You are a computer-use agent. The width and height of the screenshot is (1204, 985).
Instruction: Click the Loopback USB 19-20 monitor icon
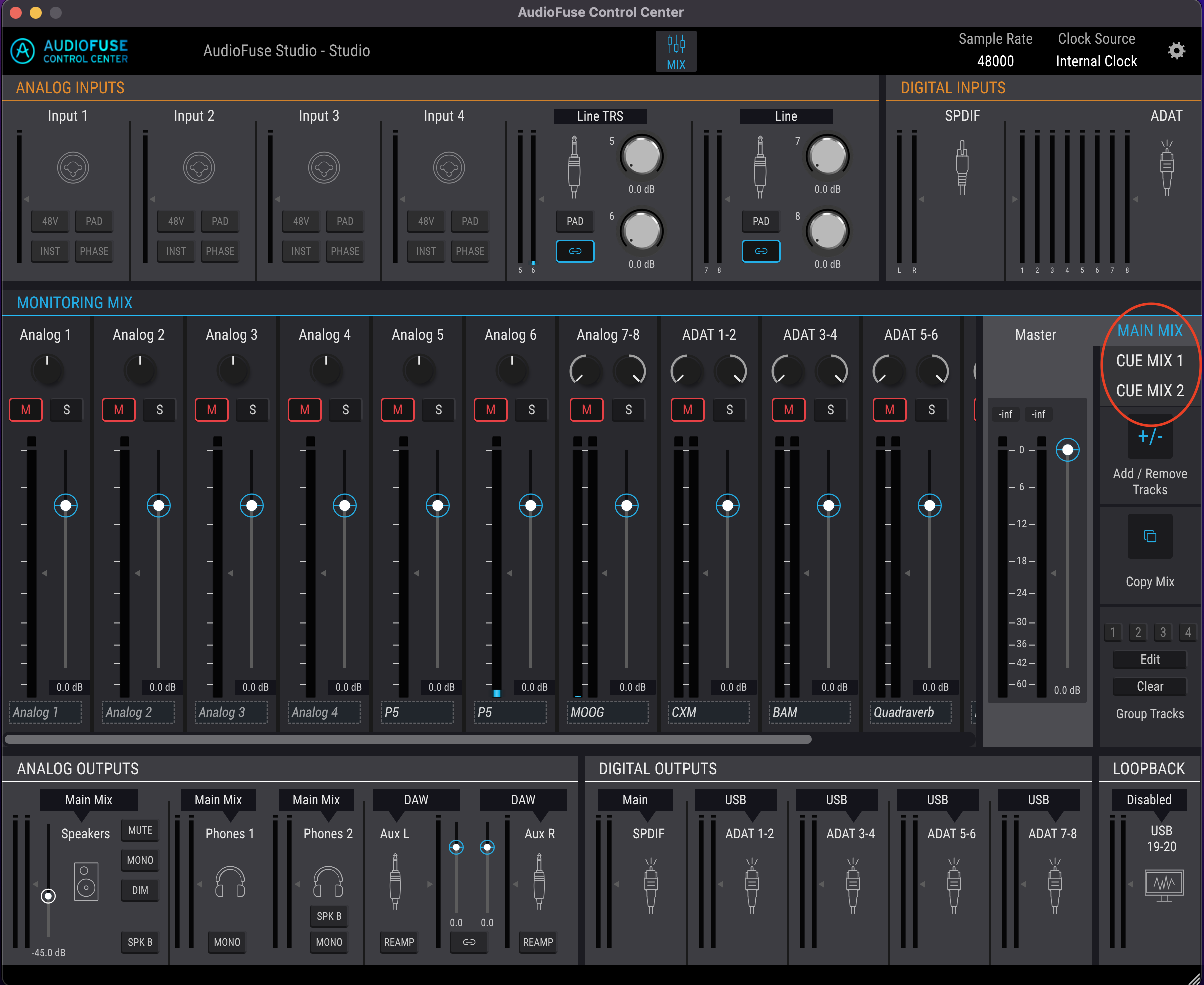pyautogui.click(x=1163, y=884)
